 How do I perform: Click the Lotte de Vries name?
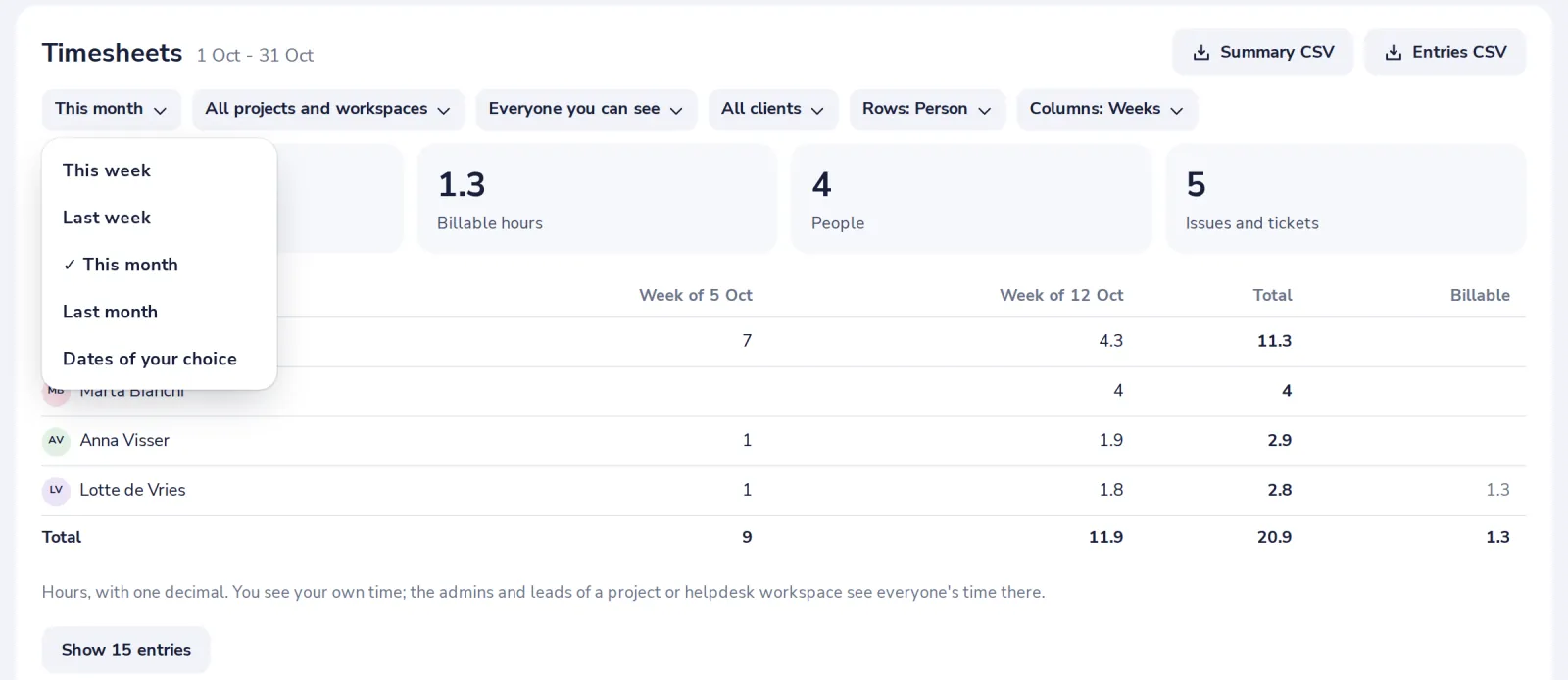click(x=132, y=490)
